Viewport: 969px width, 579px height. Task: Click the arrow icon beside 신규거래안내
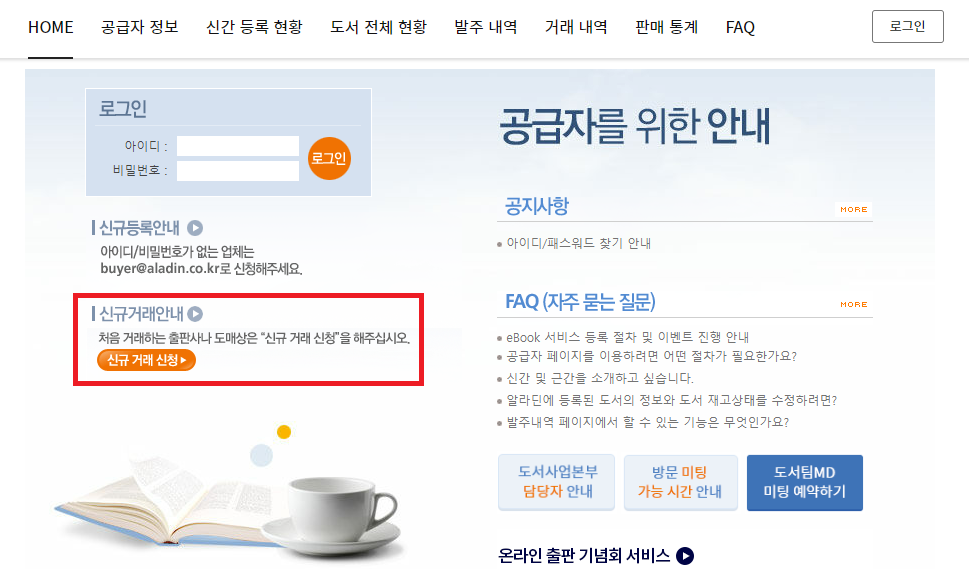(195, 314)
